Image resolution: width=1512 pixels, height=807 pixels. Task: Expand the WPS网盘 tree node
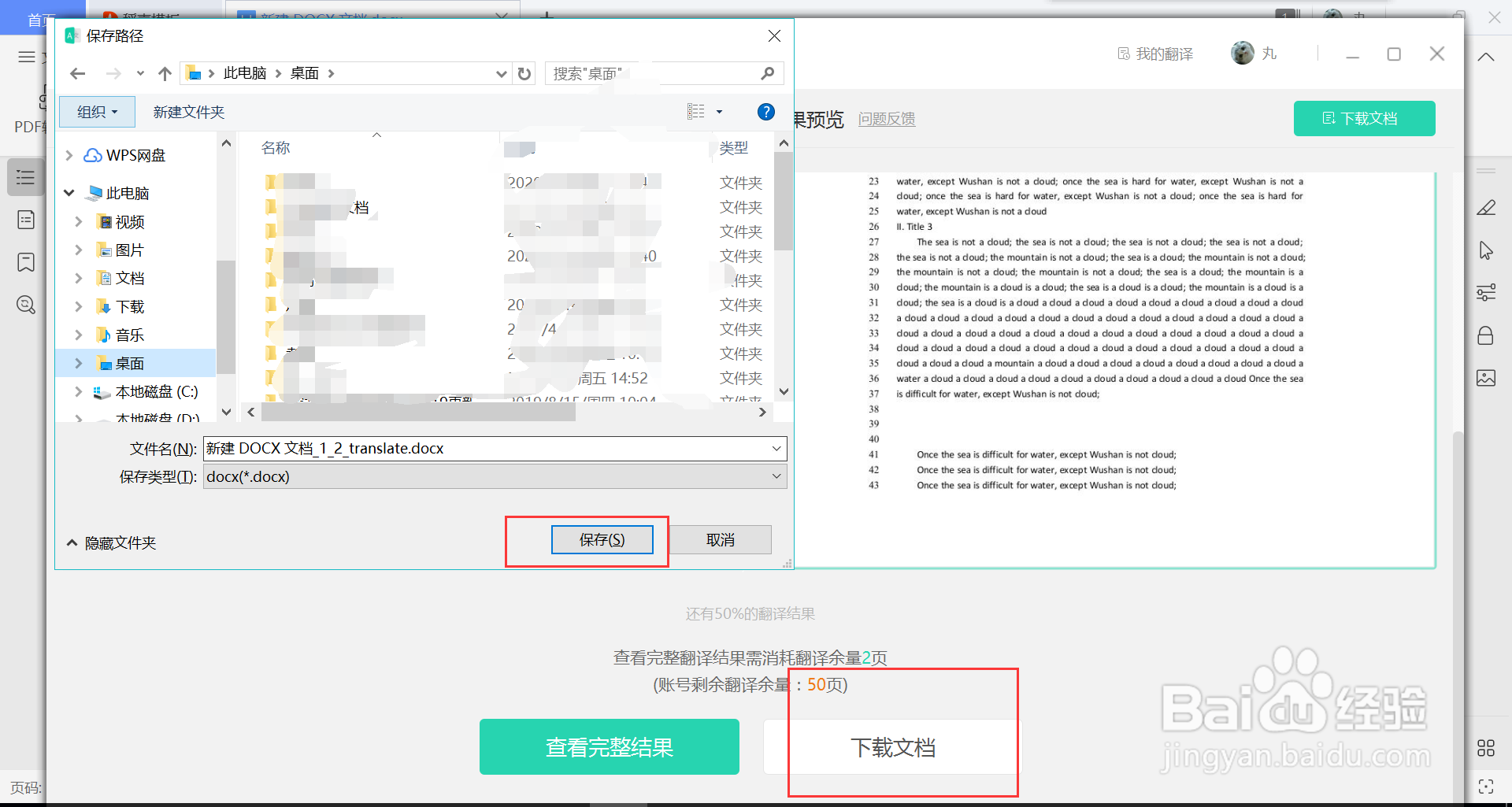pos(69,155)
